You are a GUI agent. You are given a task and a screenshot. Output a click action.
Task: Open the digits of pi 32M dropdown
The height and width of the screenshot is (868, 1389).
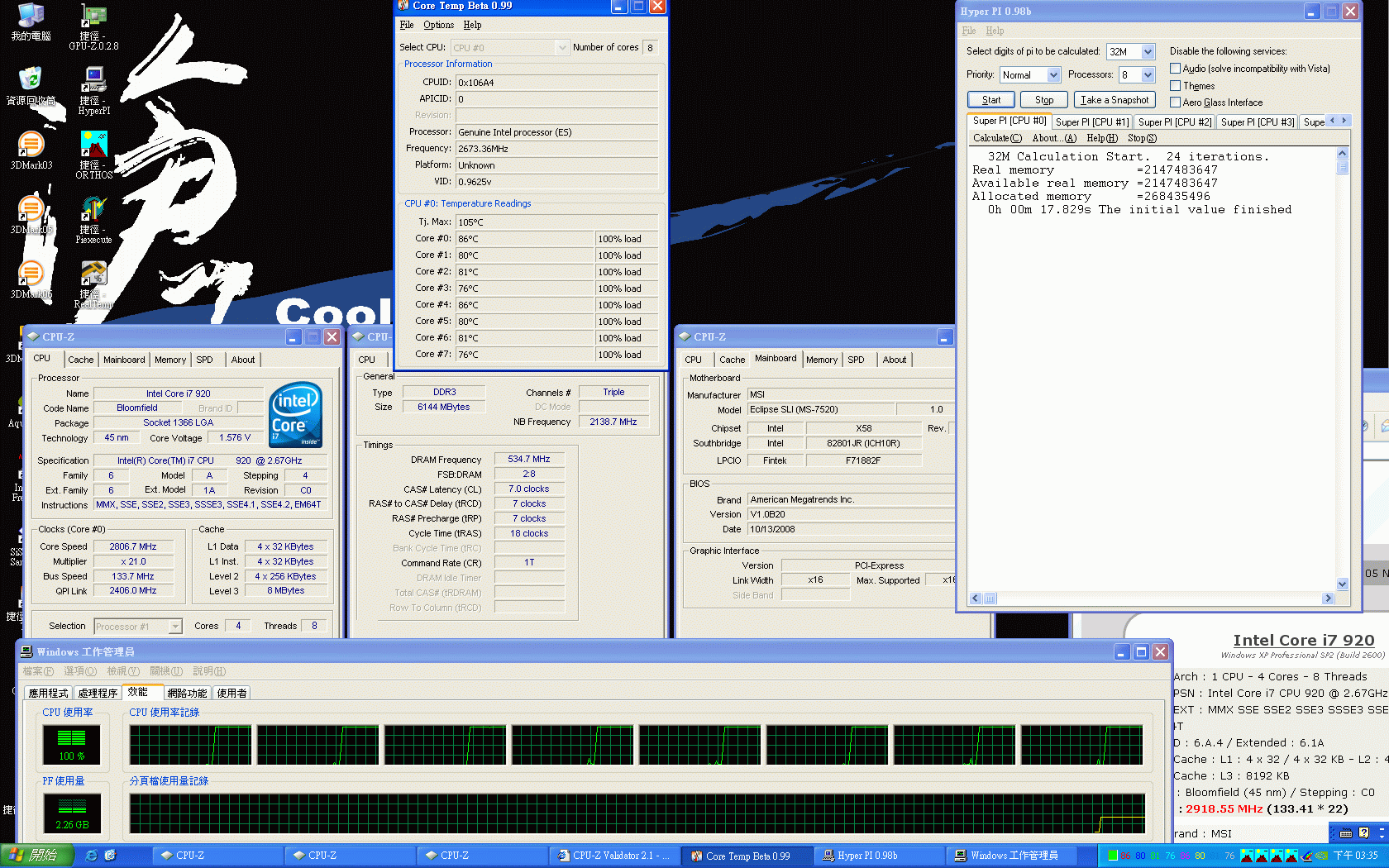[1148, 51]
